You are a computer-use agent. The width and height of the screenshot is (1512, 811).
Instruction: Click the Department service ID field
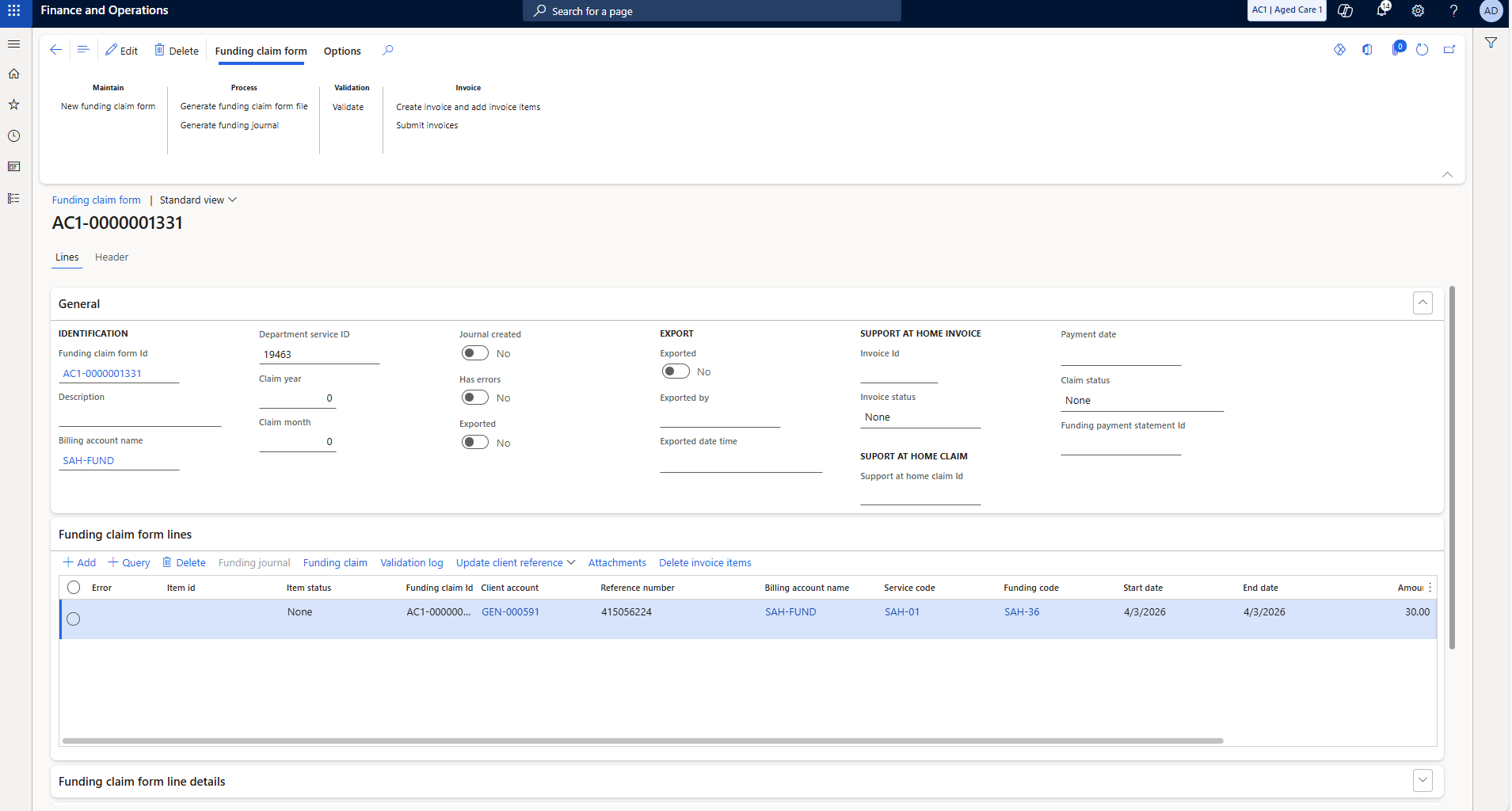[319, 355]
